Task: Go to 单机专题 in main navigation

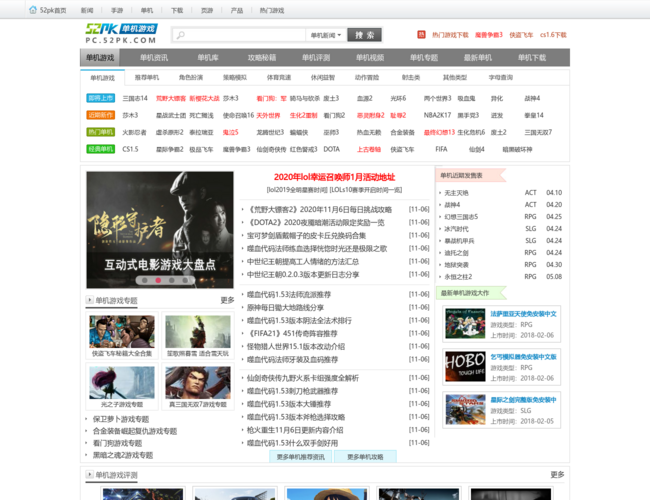Action: point(424,58)
